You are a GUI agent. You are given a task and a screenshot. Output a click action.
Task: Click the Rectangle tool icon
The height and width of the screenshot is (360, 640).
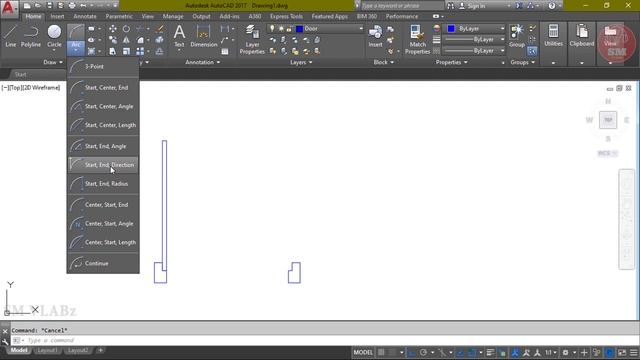pyautogui.click(x=91, y=29)
